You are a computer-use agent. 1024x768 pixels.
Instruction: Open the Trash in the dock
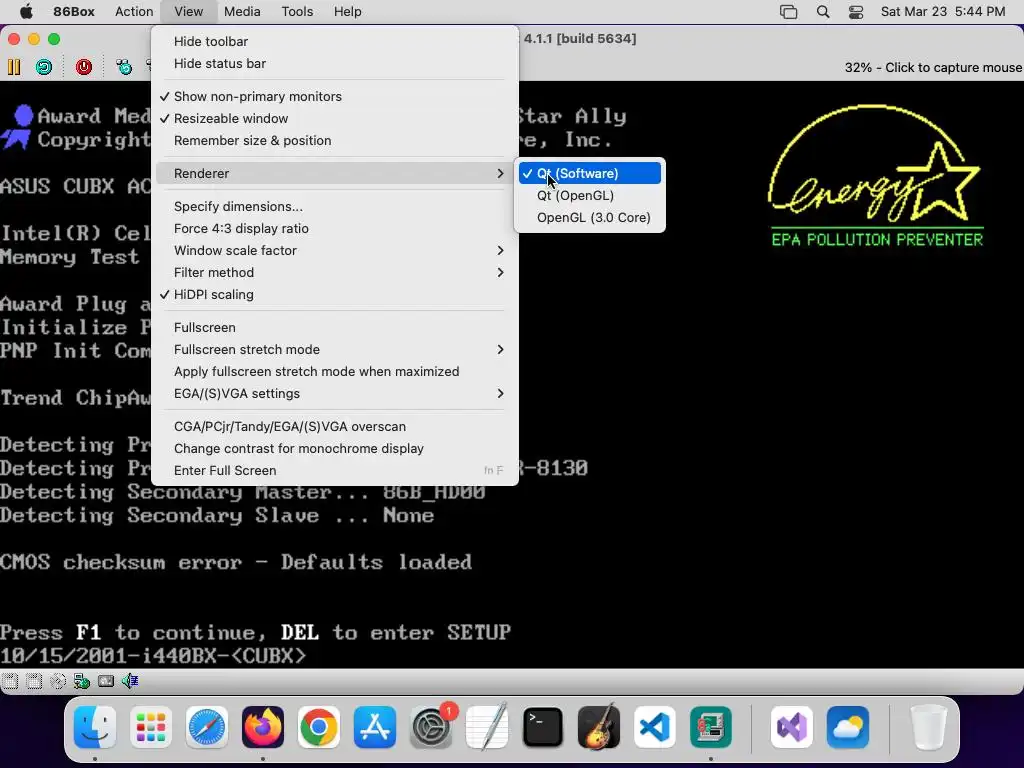coord(928,727)
